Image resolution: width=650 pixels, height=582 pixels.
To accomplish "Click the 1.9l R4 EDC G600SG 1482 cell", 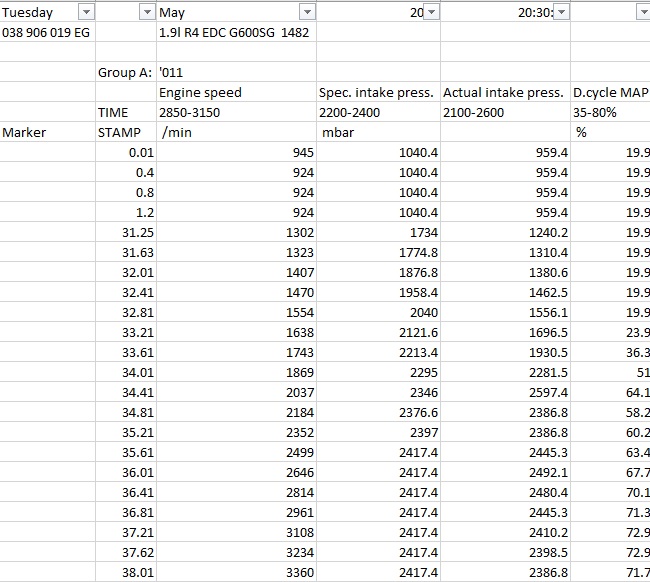I will pyautogui.click(x=234, y=32).
